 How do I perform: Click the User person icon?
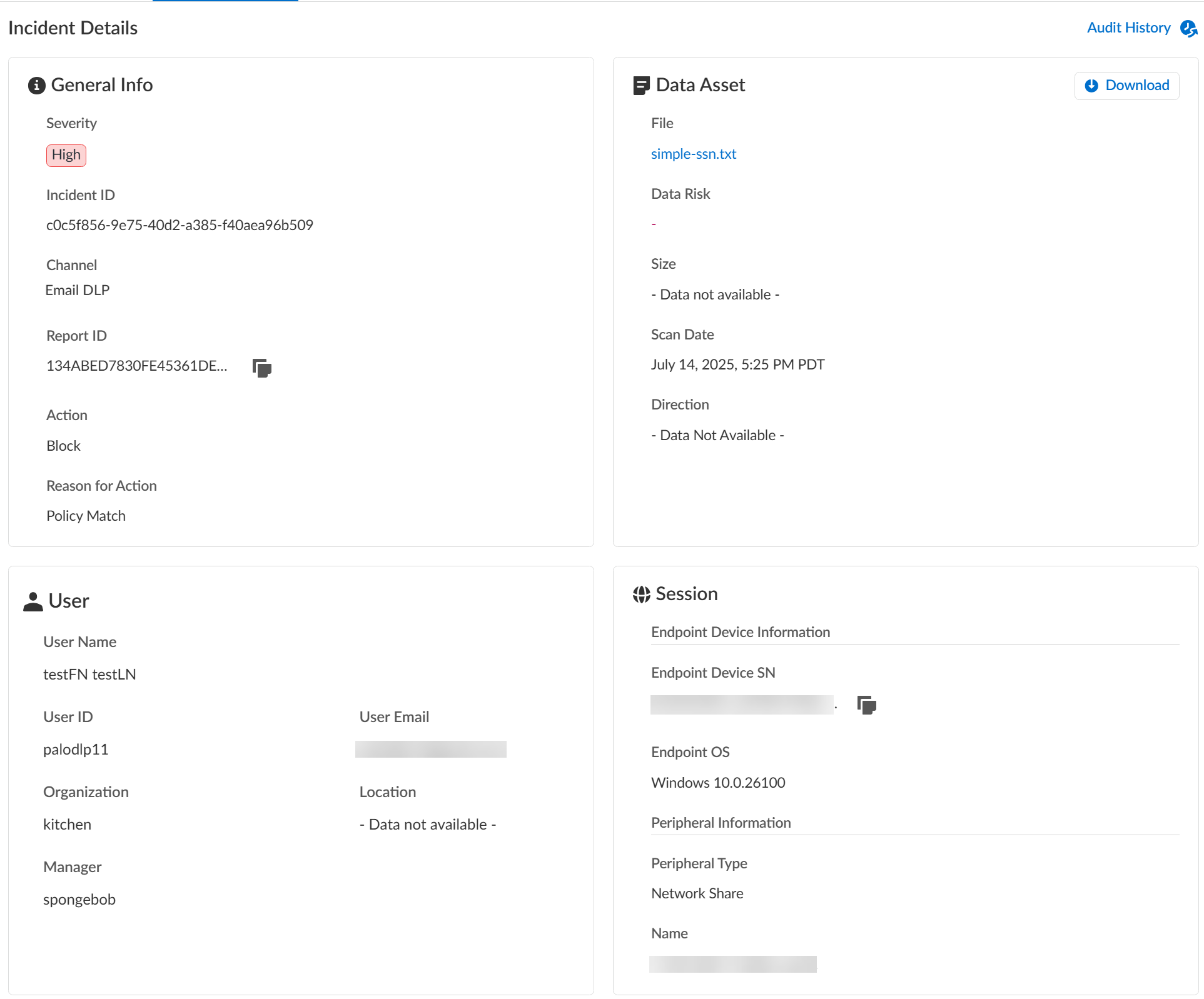[33, 601]
